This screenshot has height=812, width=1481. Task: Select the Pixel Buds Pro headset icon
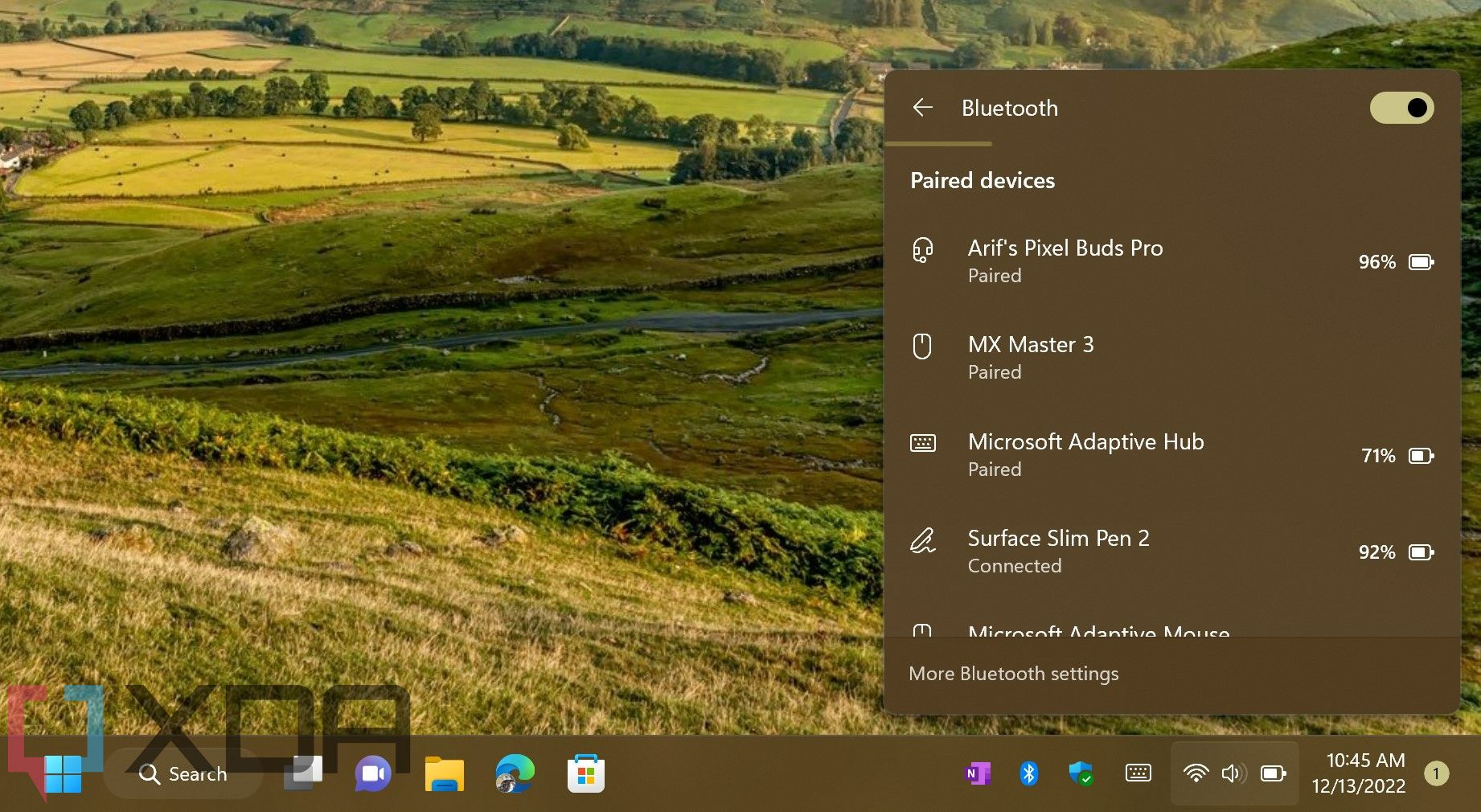[922, 250]
